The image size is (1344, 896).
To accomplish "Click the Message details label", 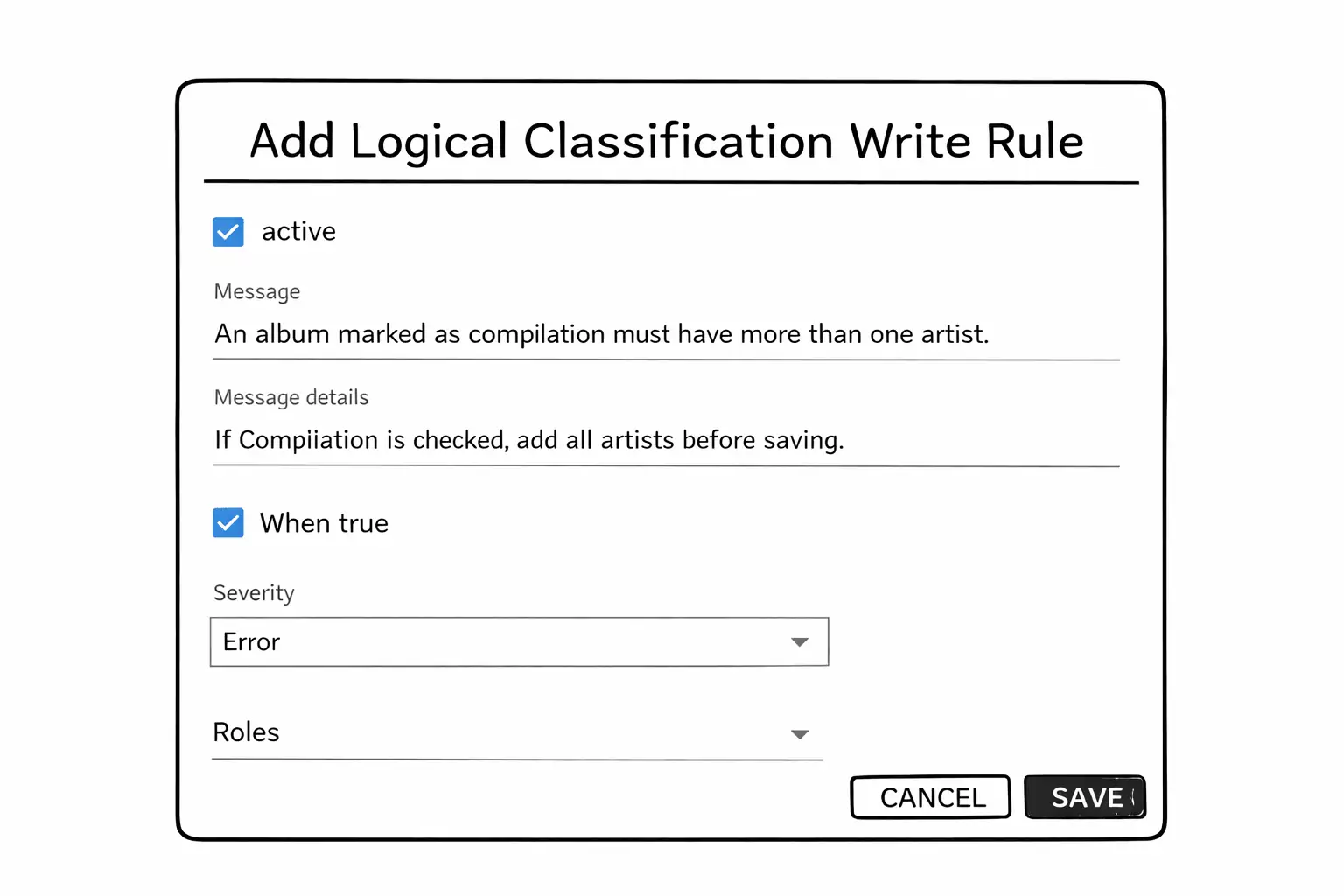I will coord(290,396).
